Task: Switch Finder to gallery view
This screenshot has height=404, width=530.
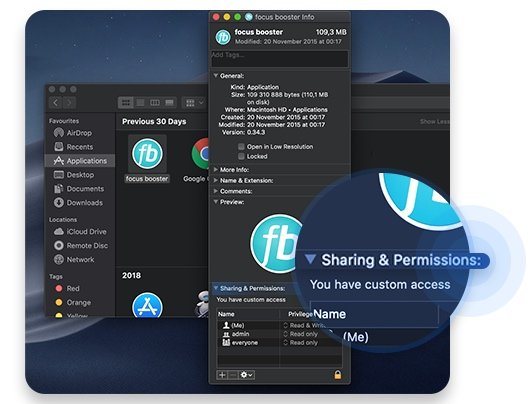Action: coord(169,102)
